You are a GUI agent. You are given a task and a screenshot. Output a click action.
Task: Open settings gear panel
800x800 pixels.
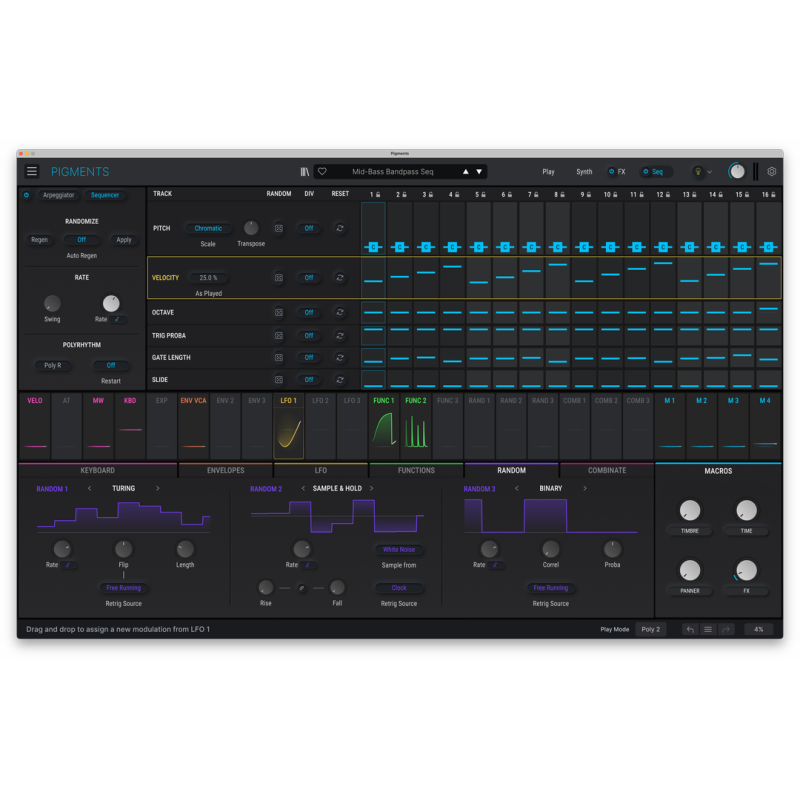click(772, 172)
